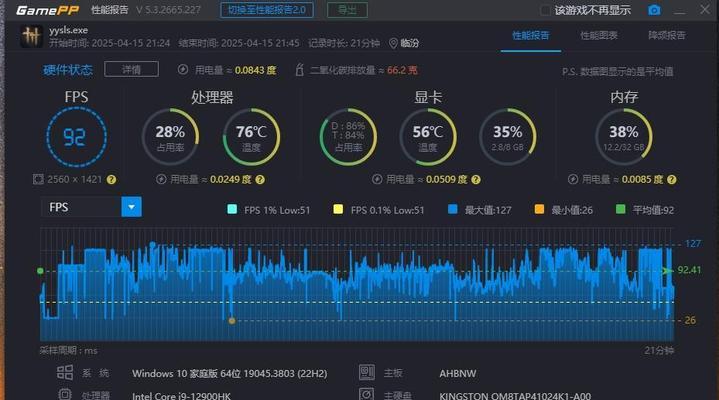
Task: Click the location pin icon next to 临汾
Action: coord(393,43)
